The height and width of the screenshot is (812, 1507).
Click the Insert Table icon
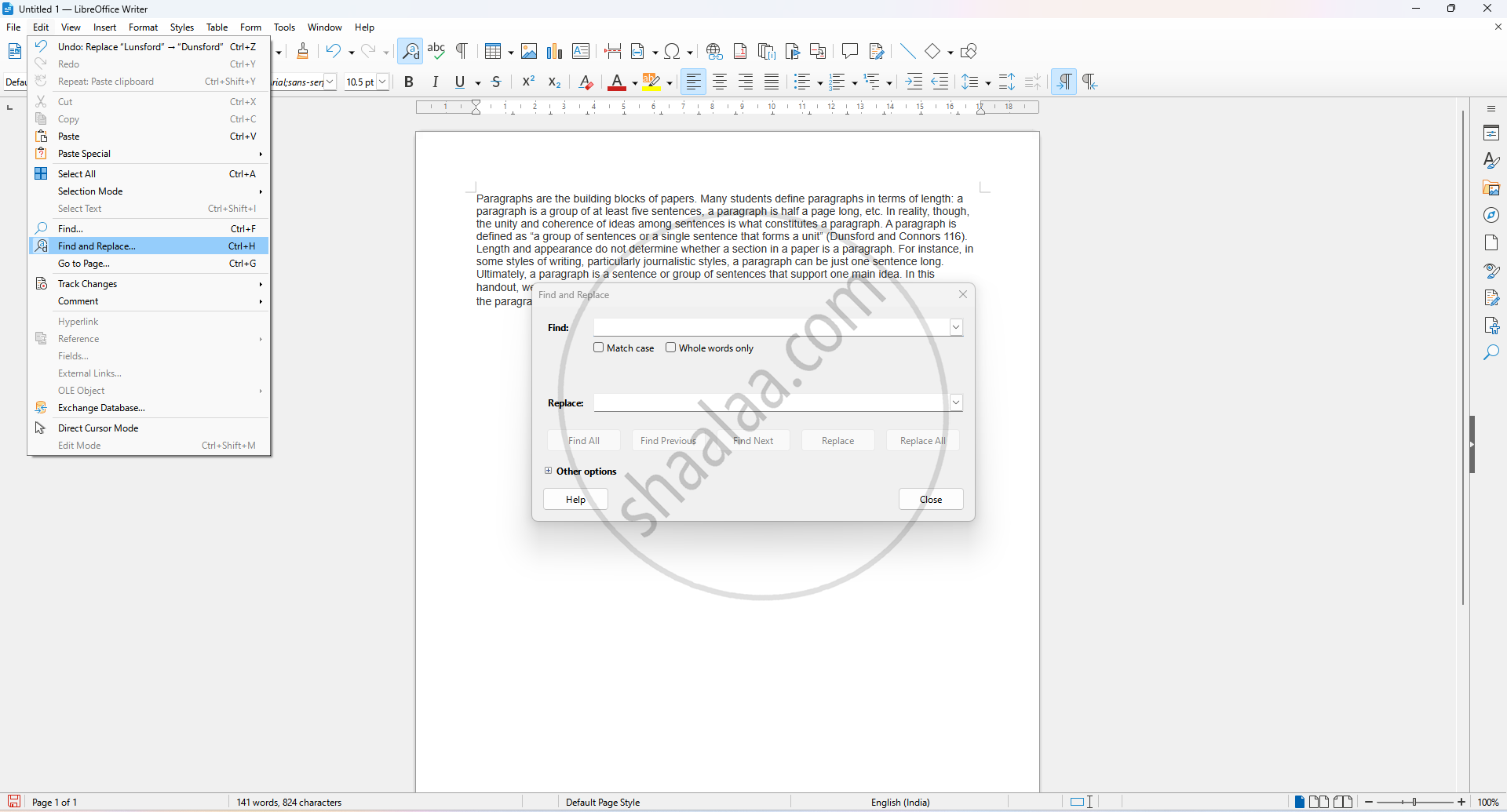493,52
